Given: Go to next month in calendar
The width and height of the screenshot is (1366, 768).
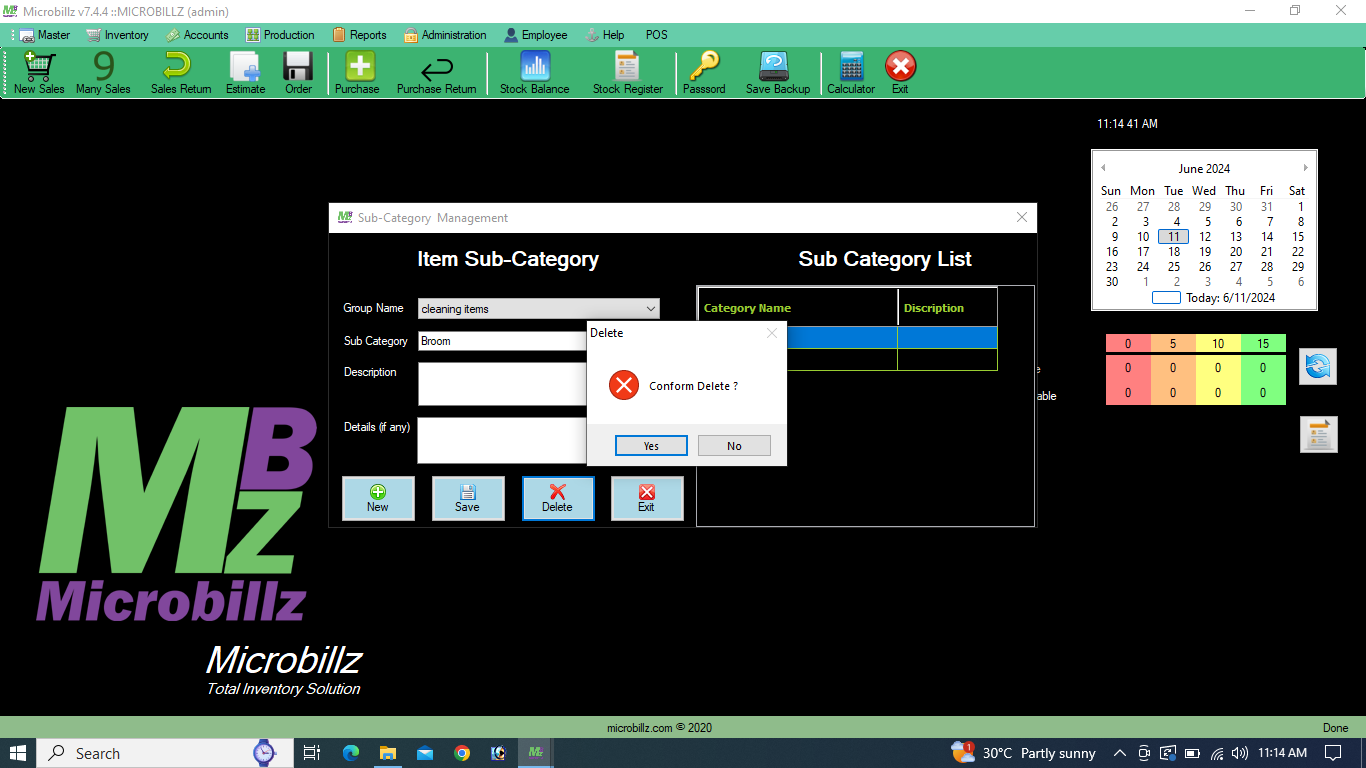Looking at the screenshot, I should click(x=1305, y=168).
